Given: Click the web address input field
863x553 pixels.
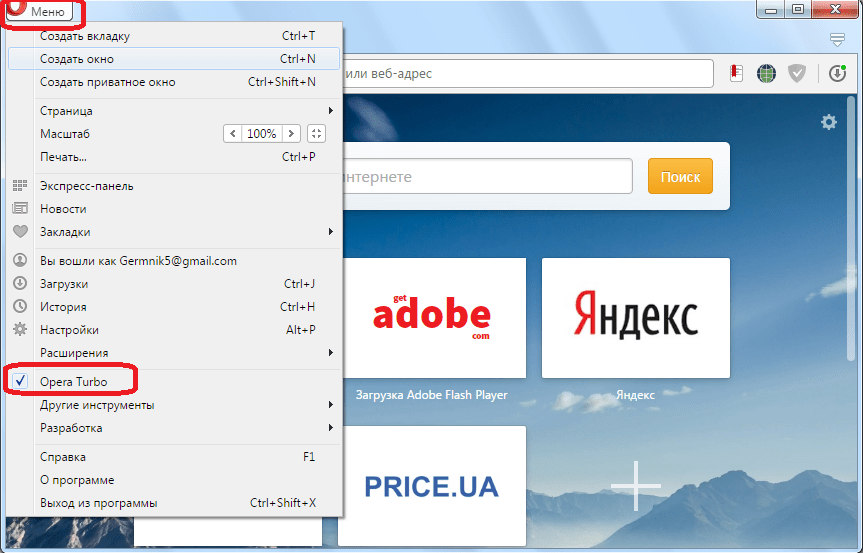Looking at the screenshot, I should [x=527, y=73].
